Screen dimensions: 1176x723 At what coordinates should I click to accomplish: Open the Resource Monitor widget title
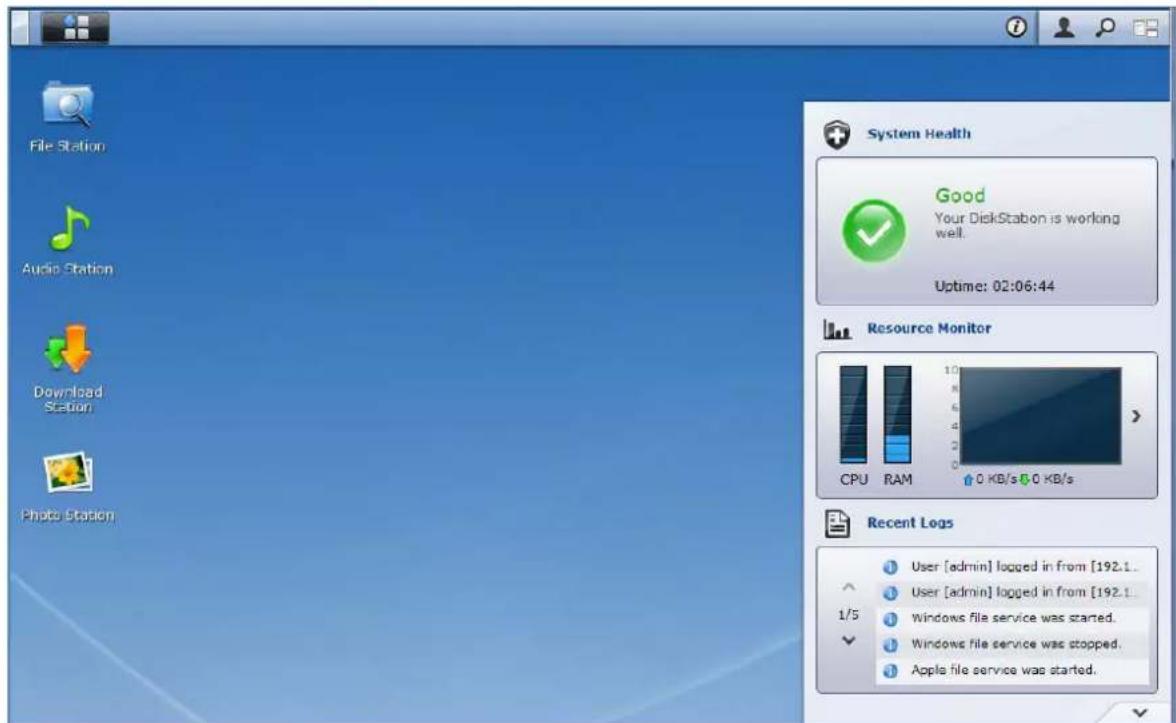coord(929,328)
